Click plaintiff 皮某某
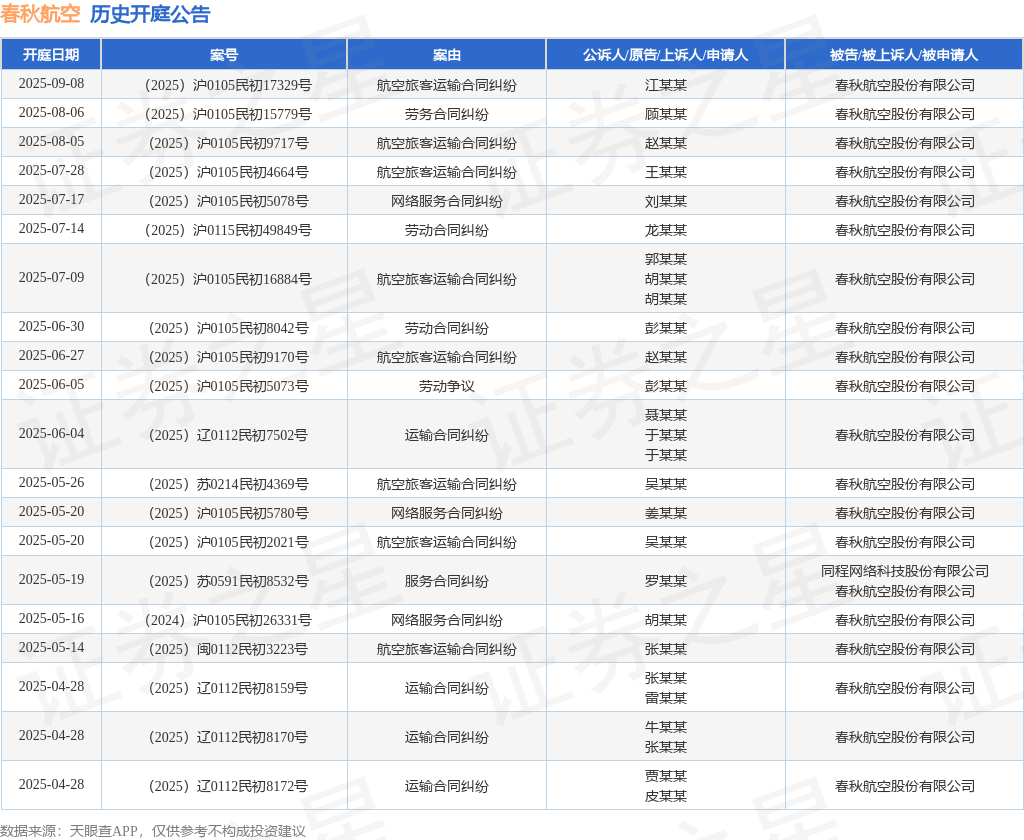This screenshot has height=840, width=1024. coord(665,796)
